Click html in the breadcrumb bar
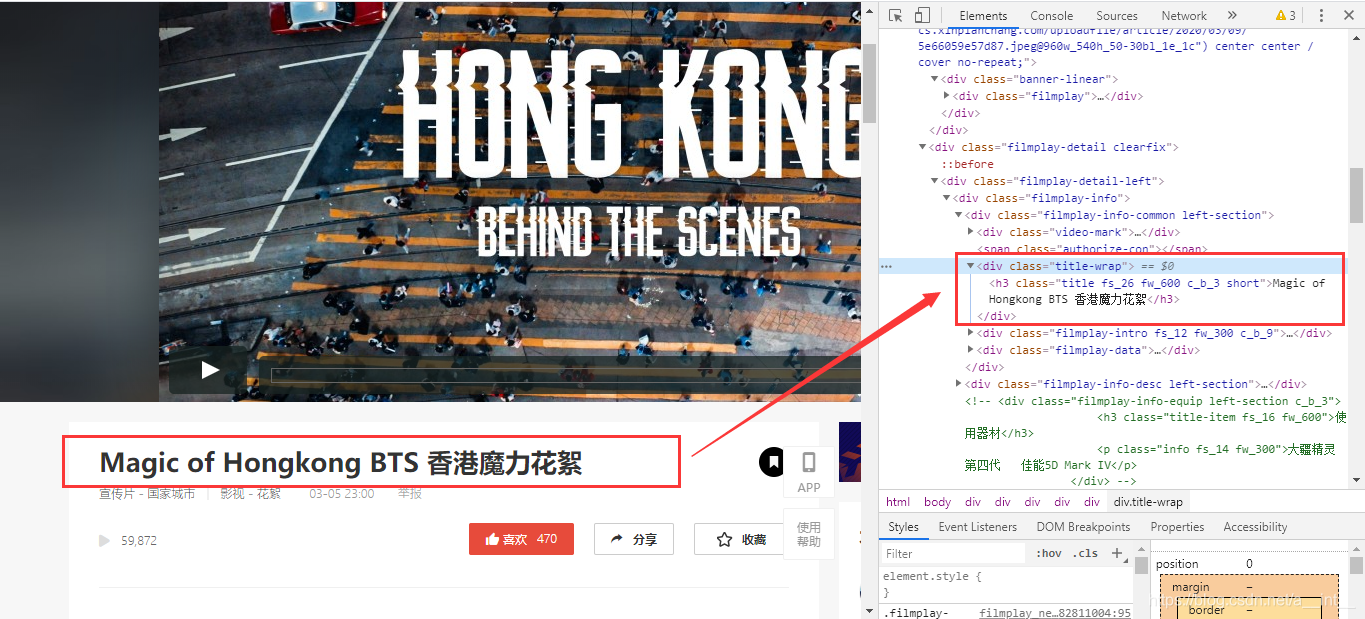 click(x=898, y=502)
